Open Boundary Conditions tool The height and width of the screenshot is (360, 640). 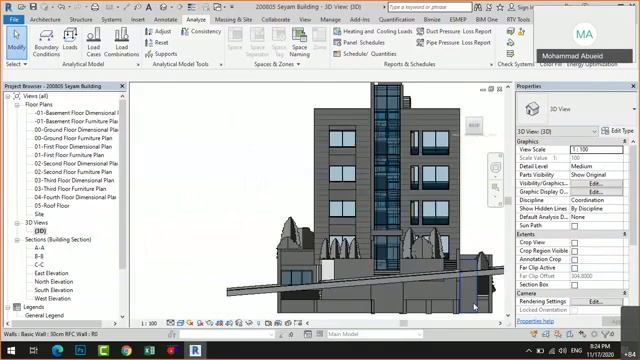click(x=46, y=42)
